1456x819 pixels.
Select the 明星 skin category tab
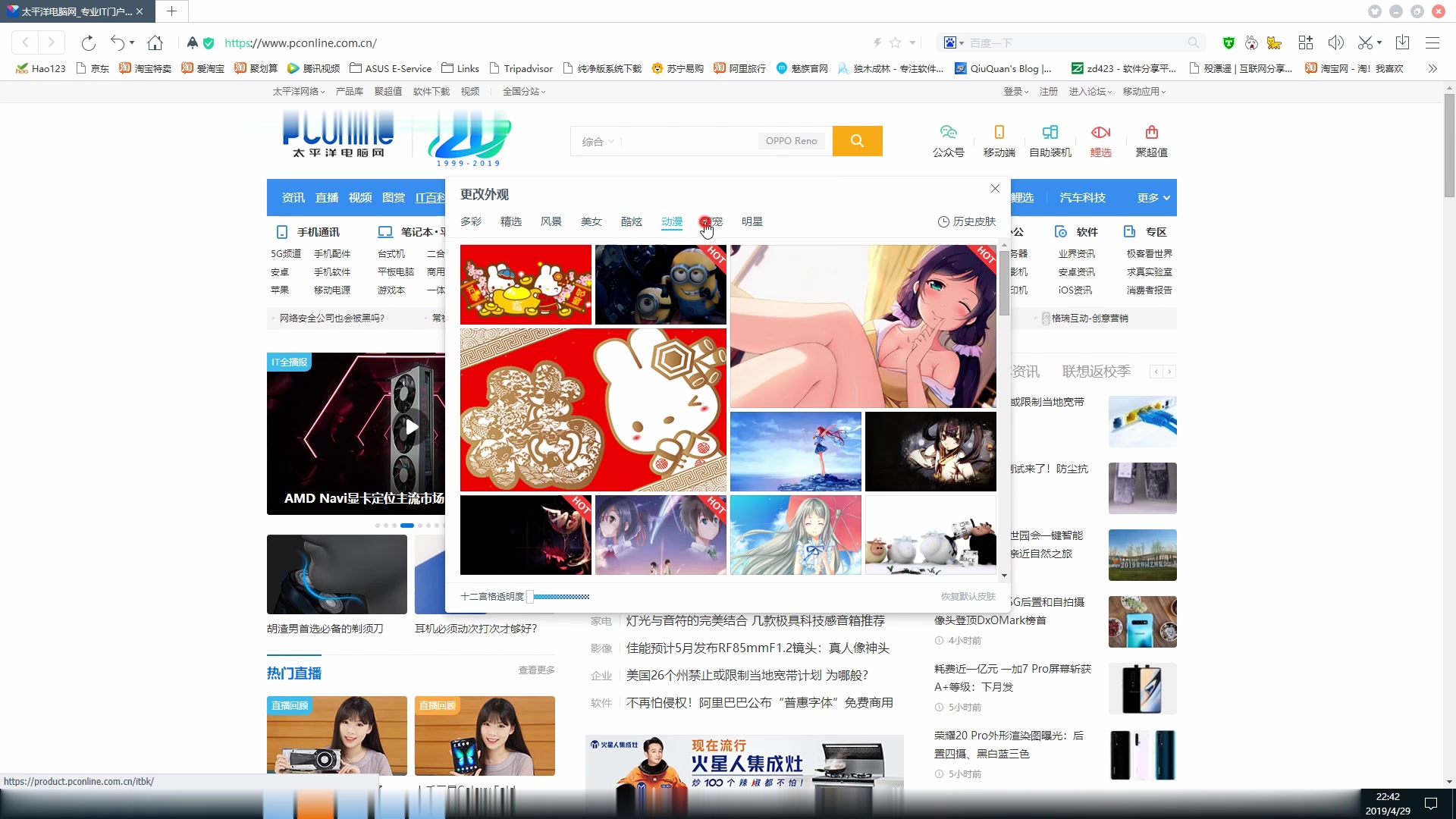click(752, 221)
